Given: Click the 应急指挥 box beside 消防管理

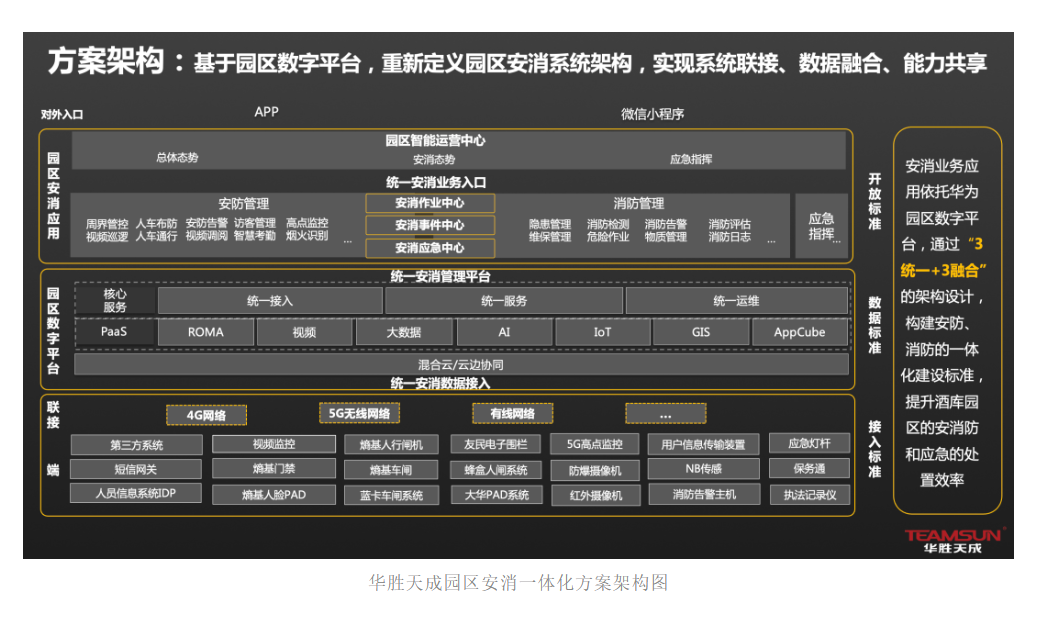Looking at the screenshot, I should pos(820,226).
